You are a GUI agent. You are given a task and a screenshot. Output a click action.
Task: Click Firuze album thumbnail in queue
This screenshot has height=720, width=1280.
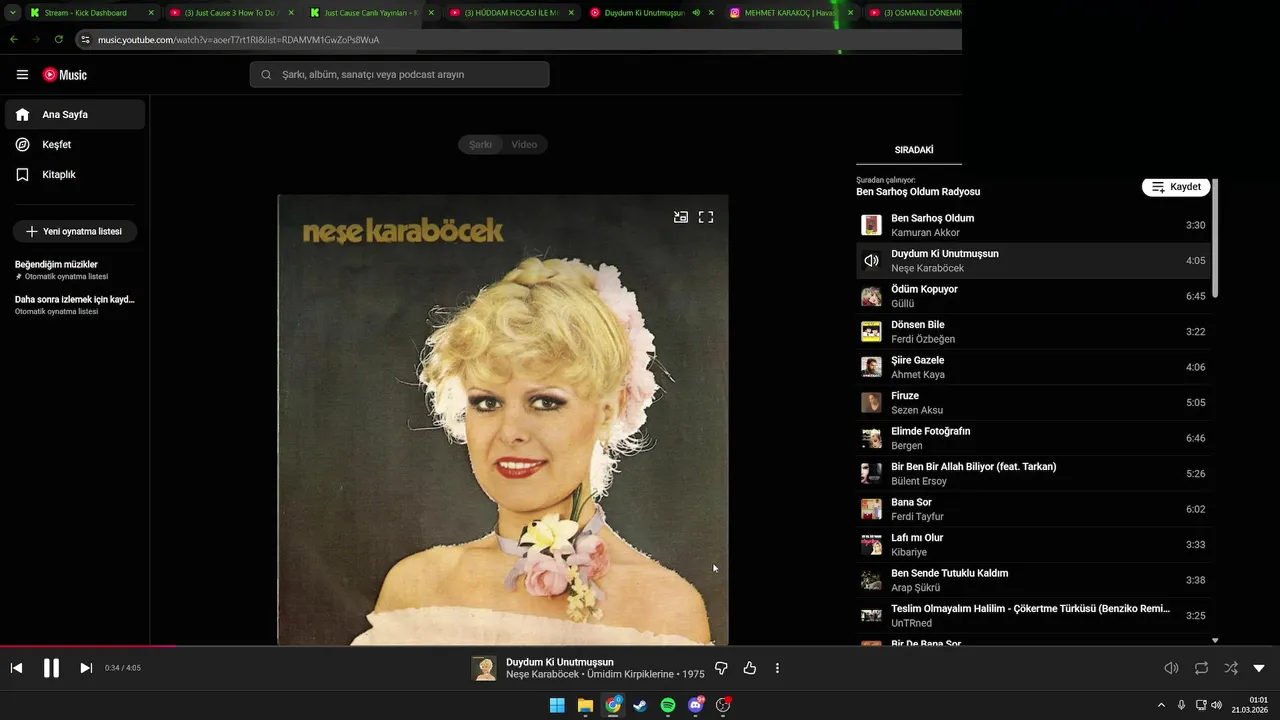point(871,403)
